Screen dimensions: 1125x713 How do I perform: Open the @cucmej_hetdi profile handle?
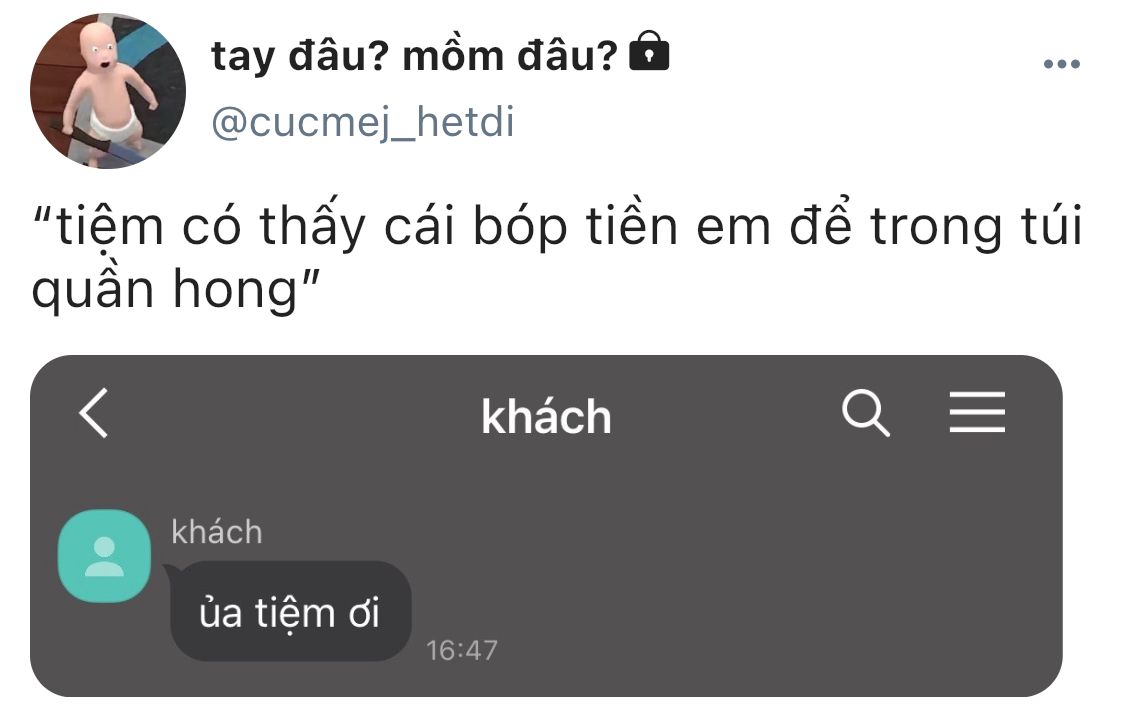coord(362,122)
